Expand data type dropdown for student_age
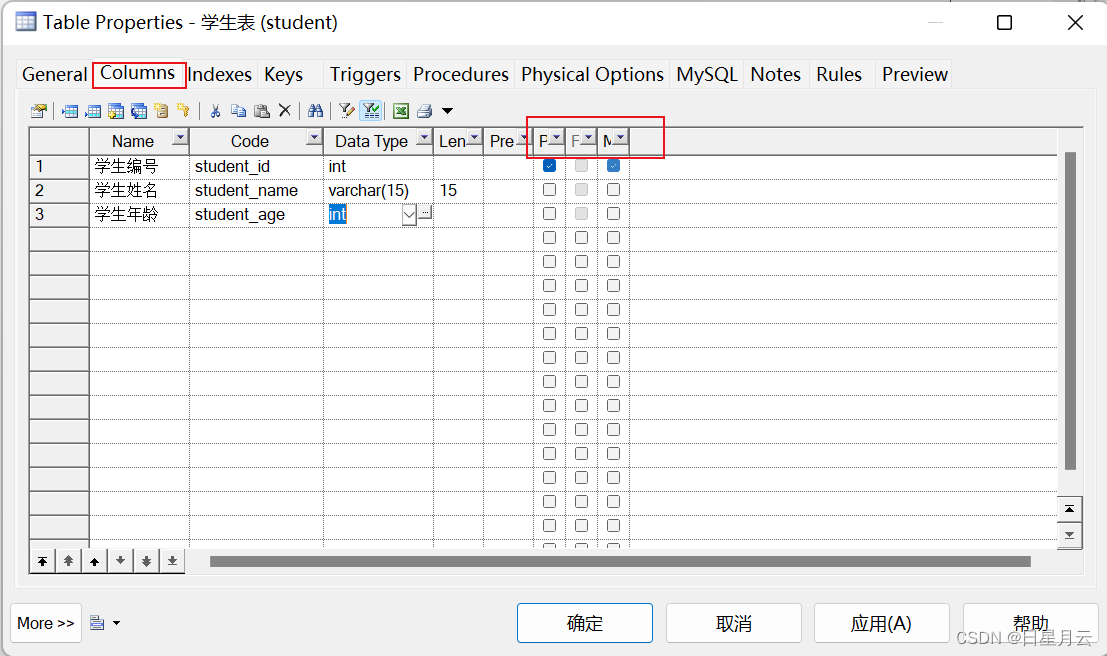Screen dimensions: 1107x656 click(x=409, y=215)
